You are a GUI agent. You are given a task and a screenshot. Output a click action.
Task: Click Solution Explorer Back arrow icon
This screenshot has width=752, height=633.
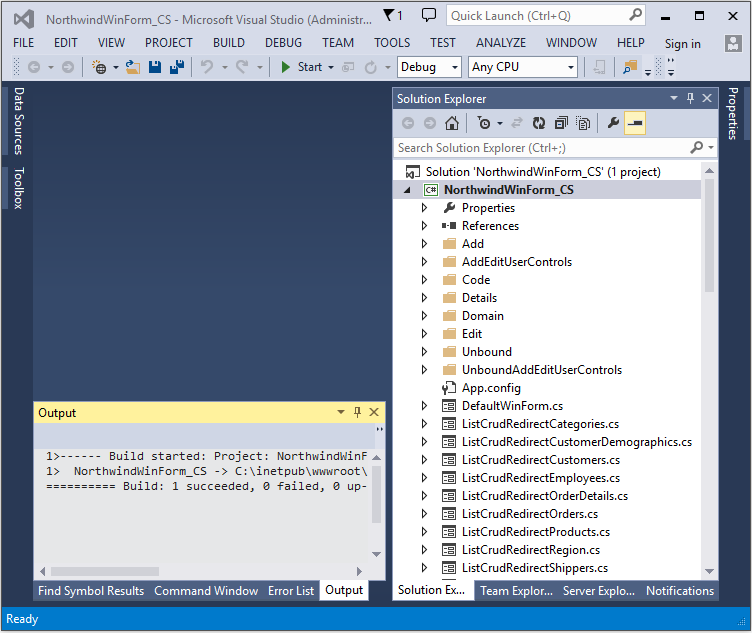(x=408, y=124)
